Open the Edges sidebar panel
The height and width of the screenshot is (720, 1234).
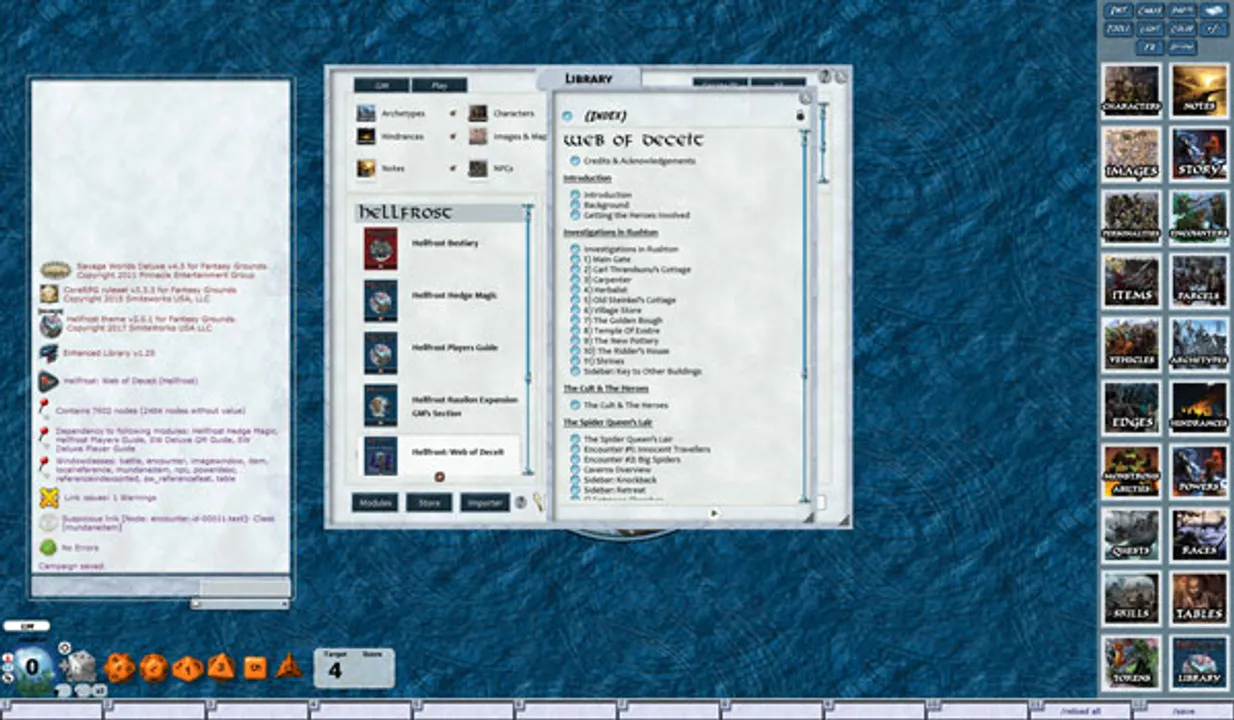coord(1132,408)
